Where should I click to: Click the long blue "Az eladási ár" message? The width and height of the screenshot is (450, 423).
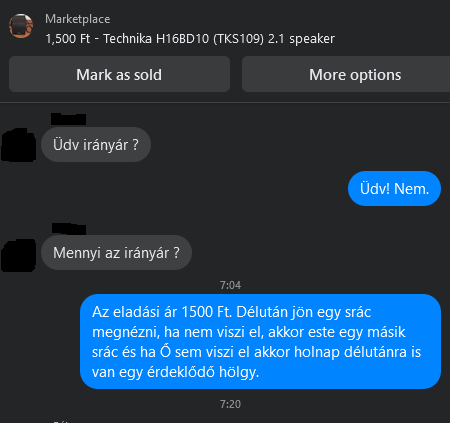260,342
